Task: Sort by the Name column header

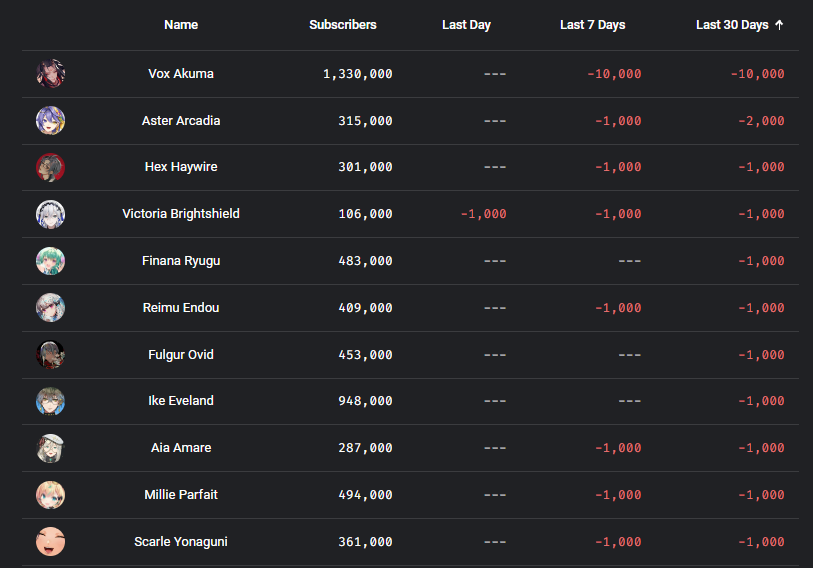Action: pos(181,25)
